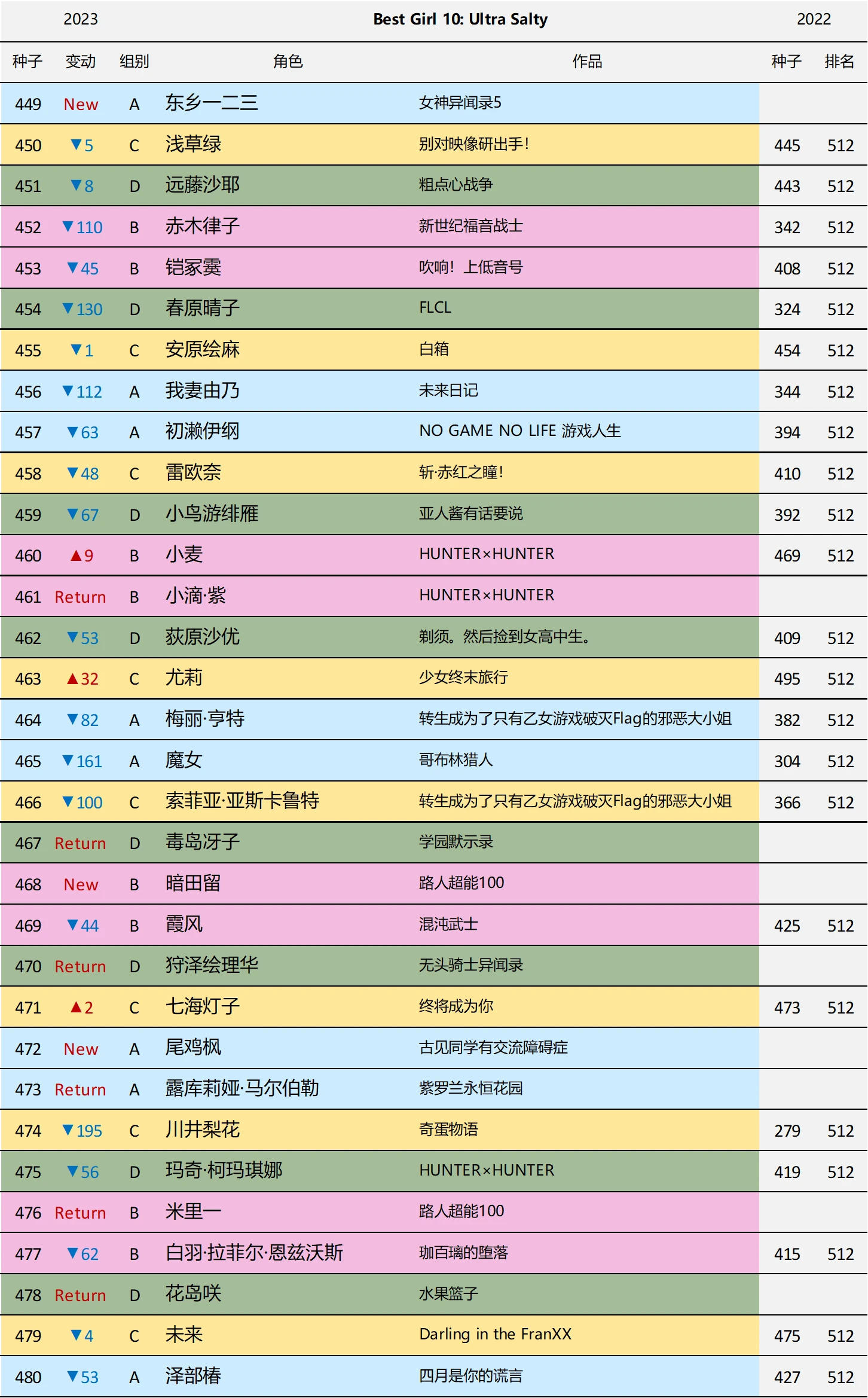Click the '组别' column header
868x1398 pixels.
click(134, 62)
